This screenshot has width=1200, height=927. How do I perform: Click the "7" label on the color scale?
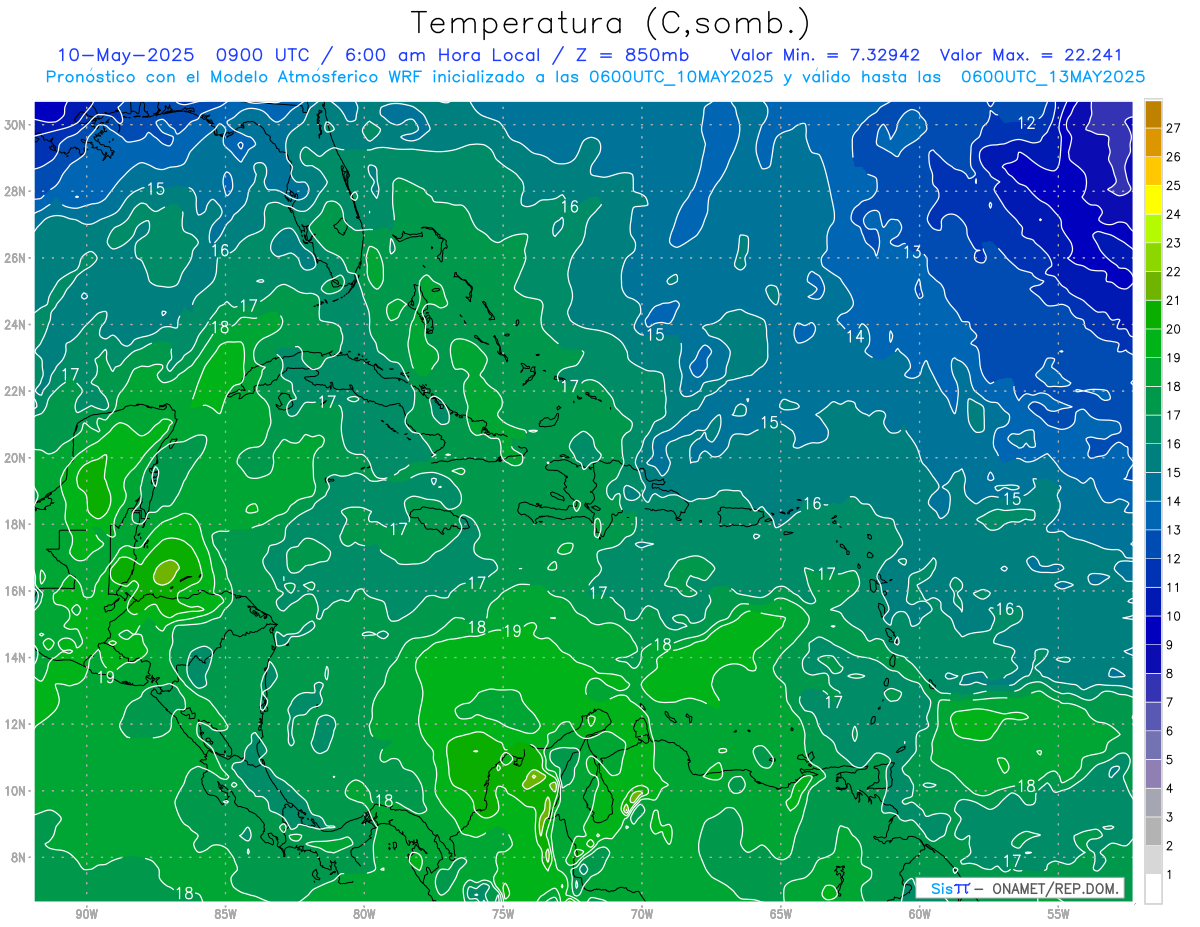[1170, 702]
